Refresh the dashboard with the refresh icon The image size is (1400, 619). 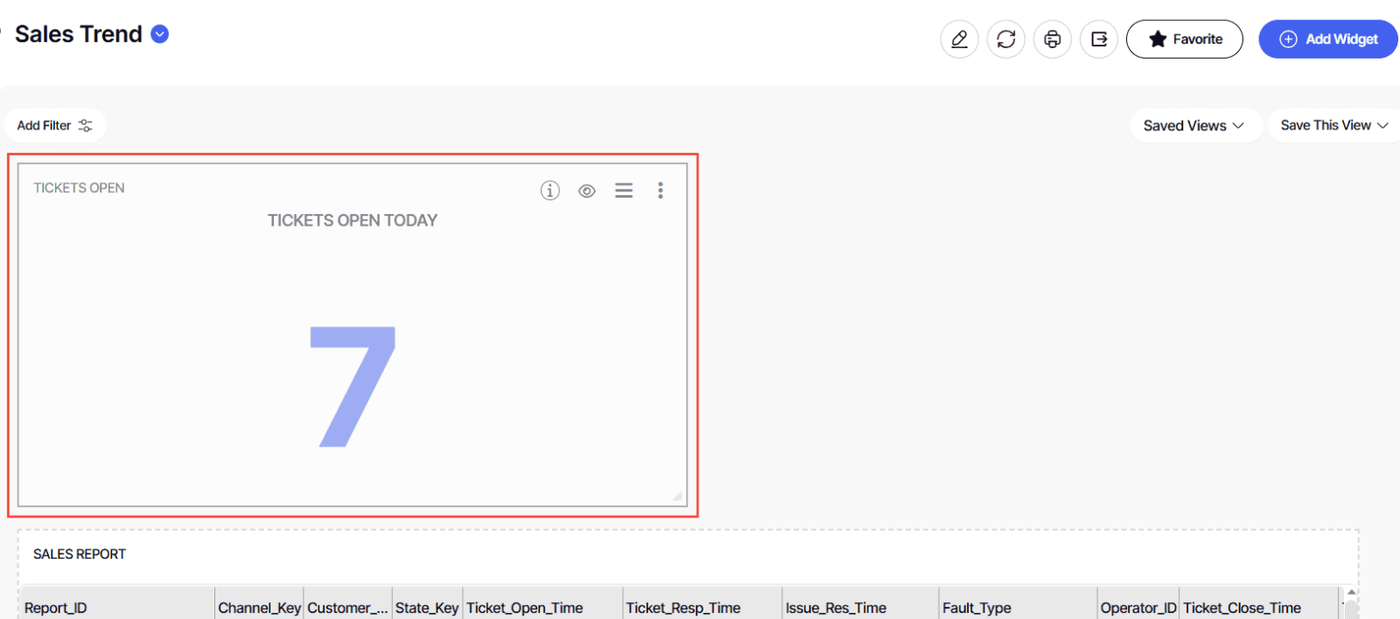coord(1006,39)
